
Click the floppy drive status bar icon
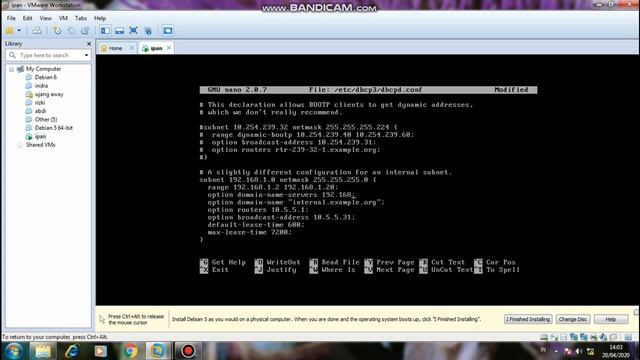(x=564, y=337)
